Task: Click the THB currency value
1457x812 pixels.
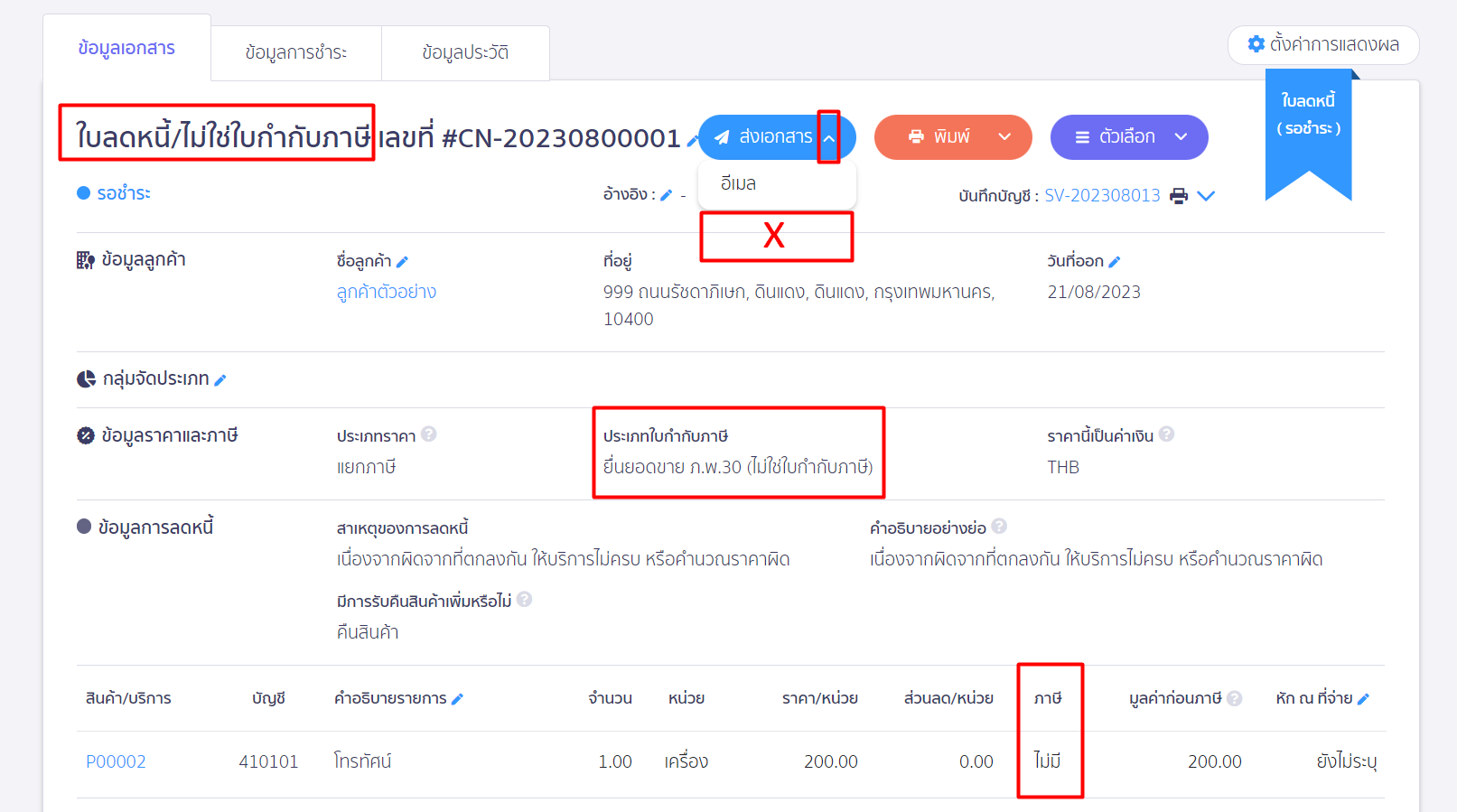Action: pos(1063,467)
